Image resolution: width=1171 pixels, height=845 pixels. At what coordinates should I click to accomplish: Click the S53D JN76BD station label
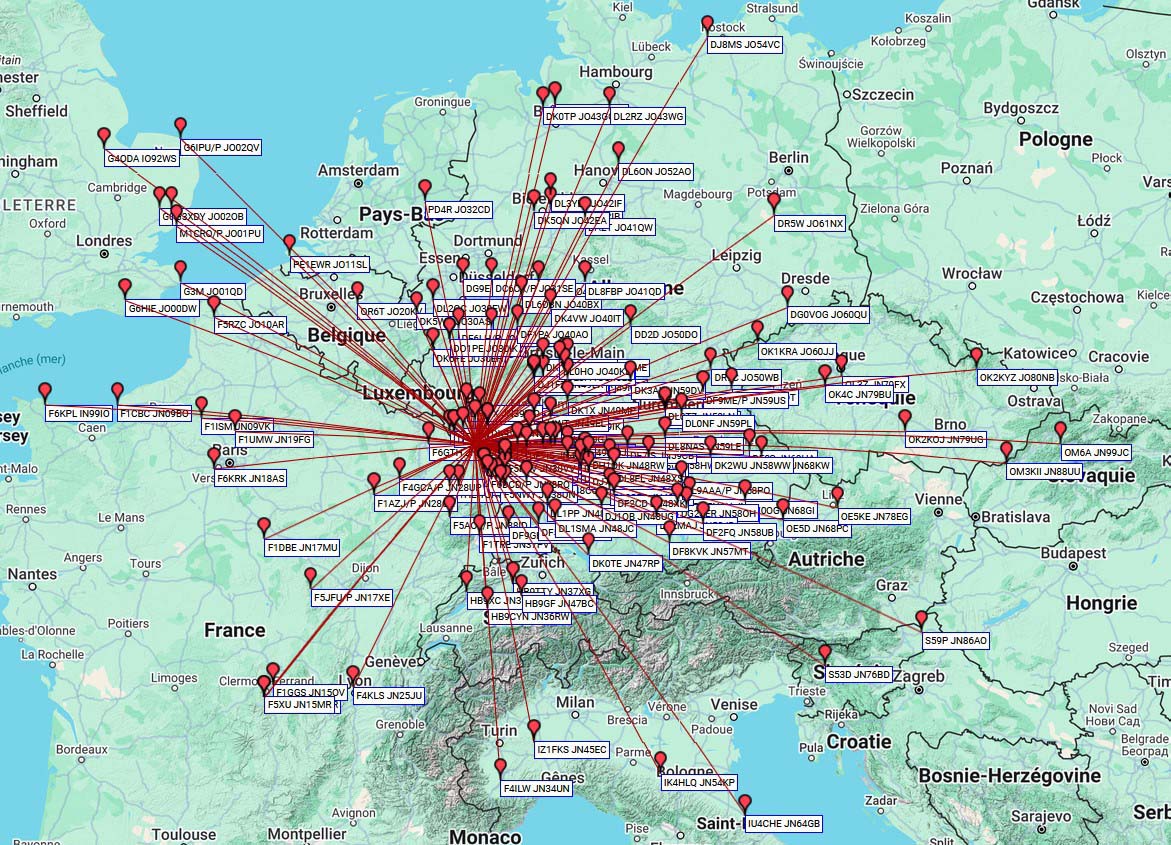(x=858, y=675)
